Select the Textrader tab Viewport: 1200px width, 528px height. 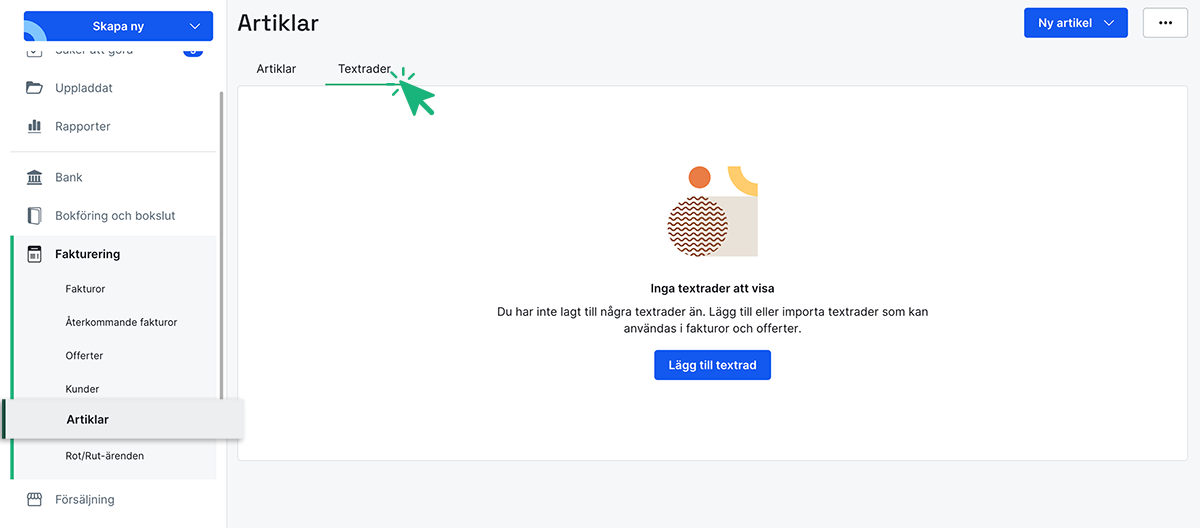tap(364, 69)
